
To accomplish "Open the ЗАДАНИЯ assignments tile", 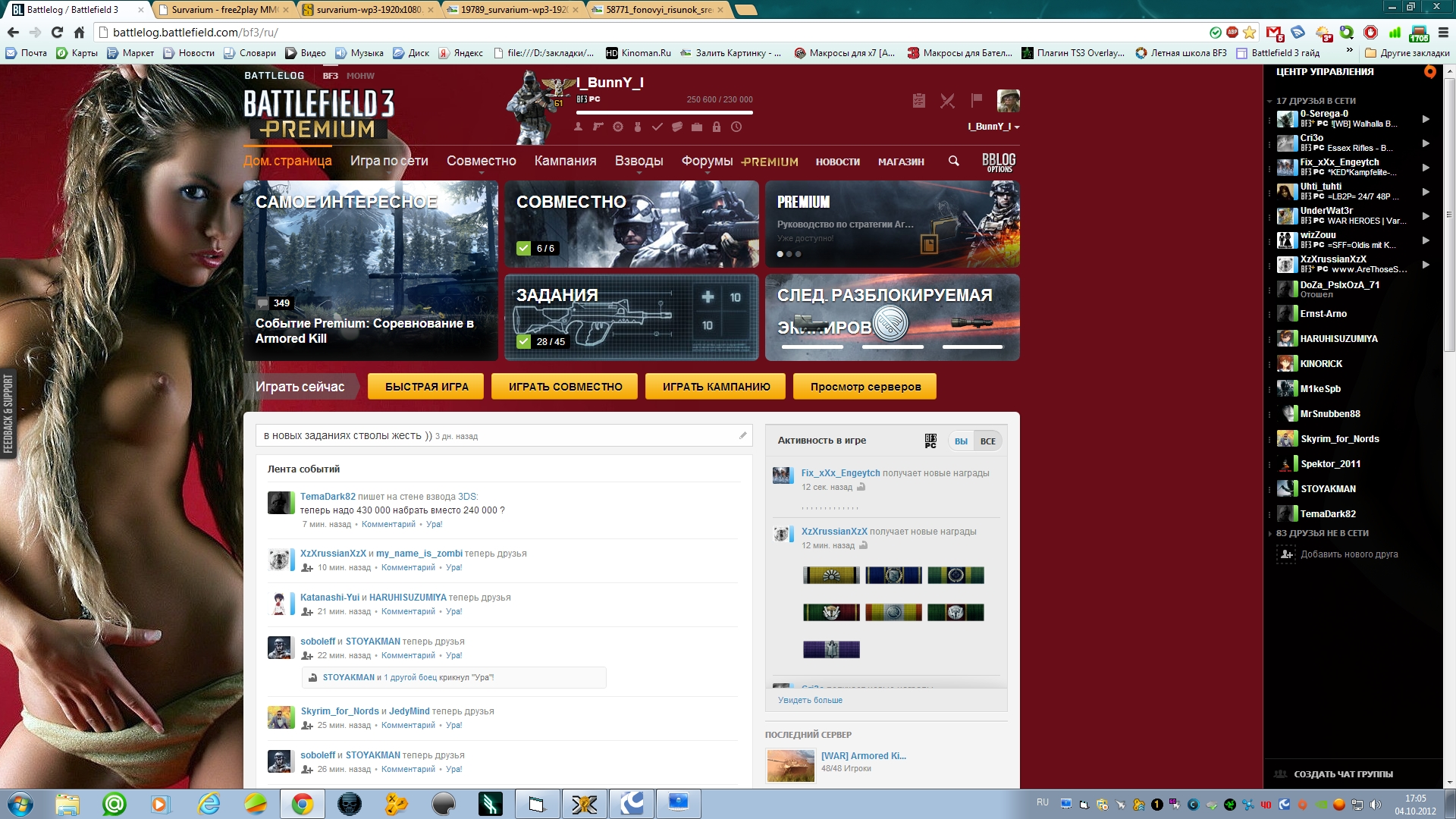I will (x=631, y=317).
